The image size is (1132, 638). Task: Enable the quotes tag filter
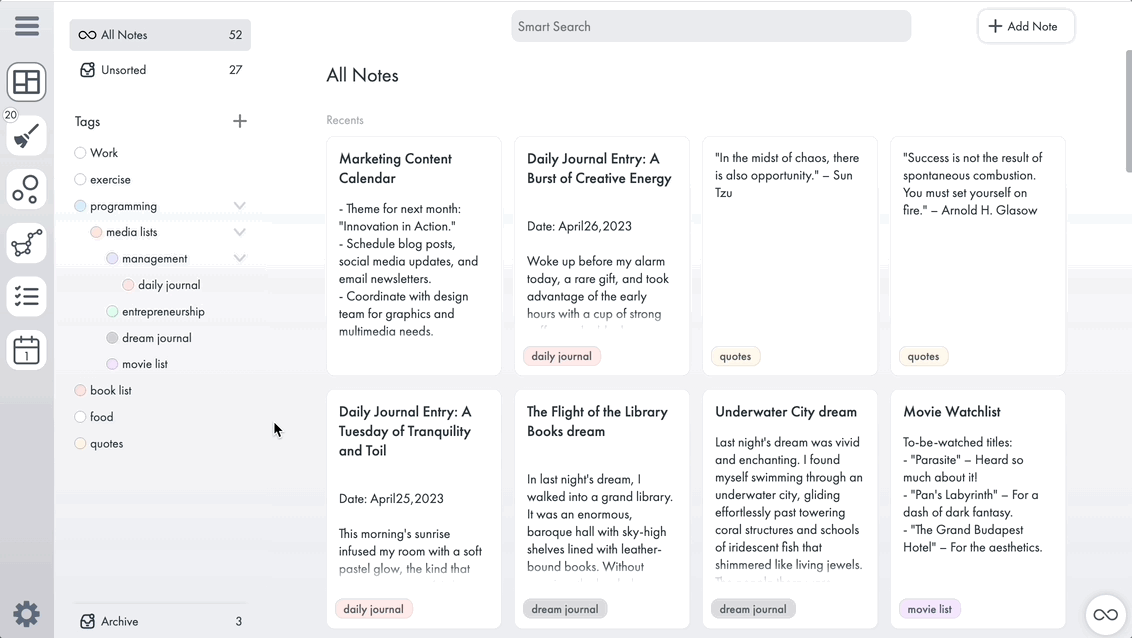79,443
